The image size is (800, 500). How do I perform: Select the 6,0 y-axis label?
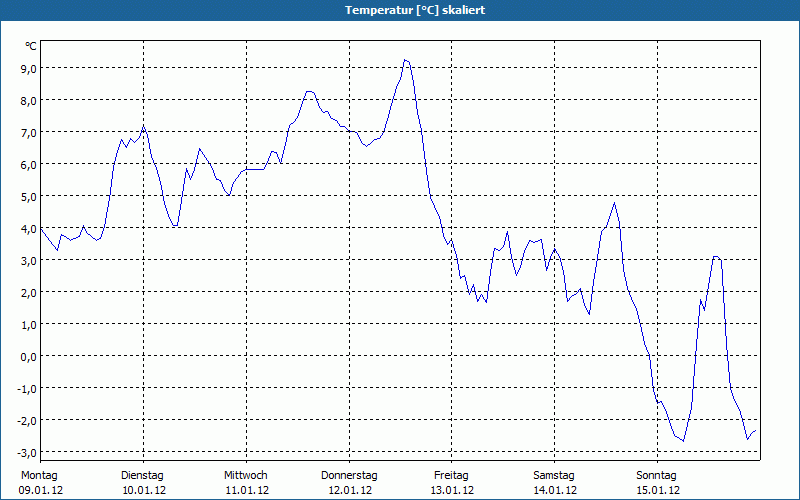click(28, 164)
